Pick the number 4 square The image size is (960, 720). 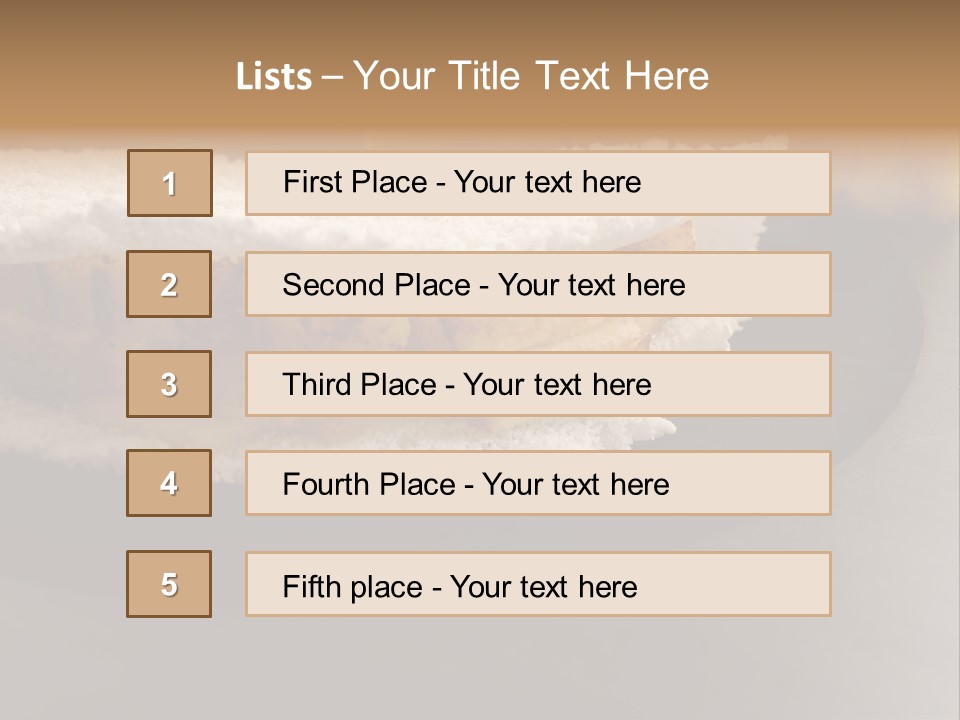point(169,483)
